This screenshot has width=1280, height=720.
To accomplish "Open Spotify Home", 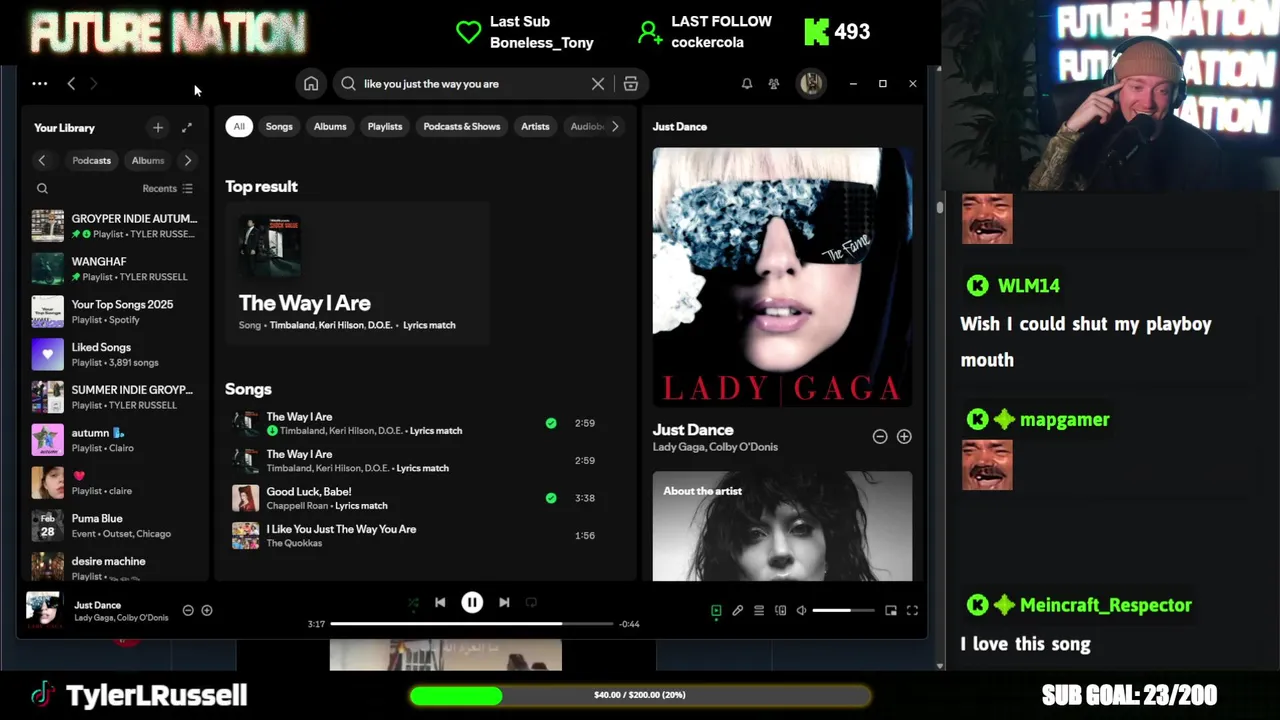I will [x=311, y=84].
